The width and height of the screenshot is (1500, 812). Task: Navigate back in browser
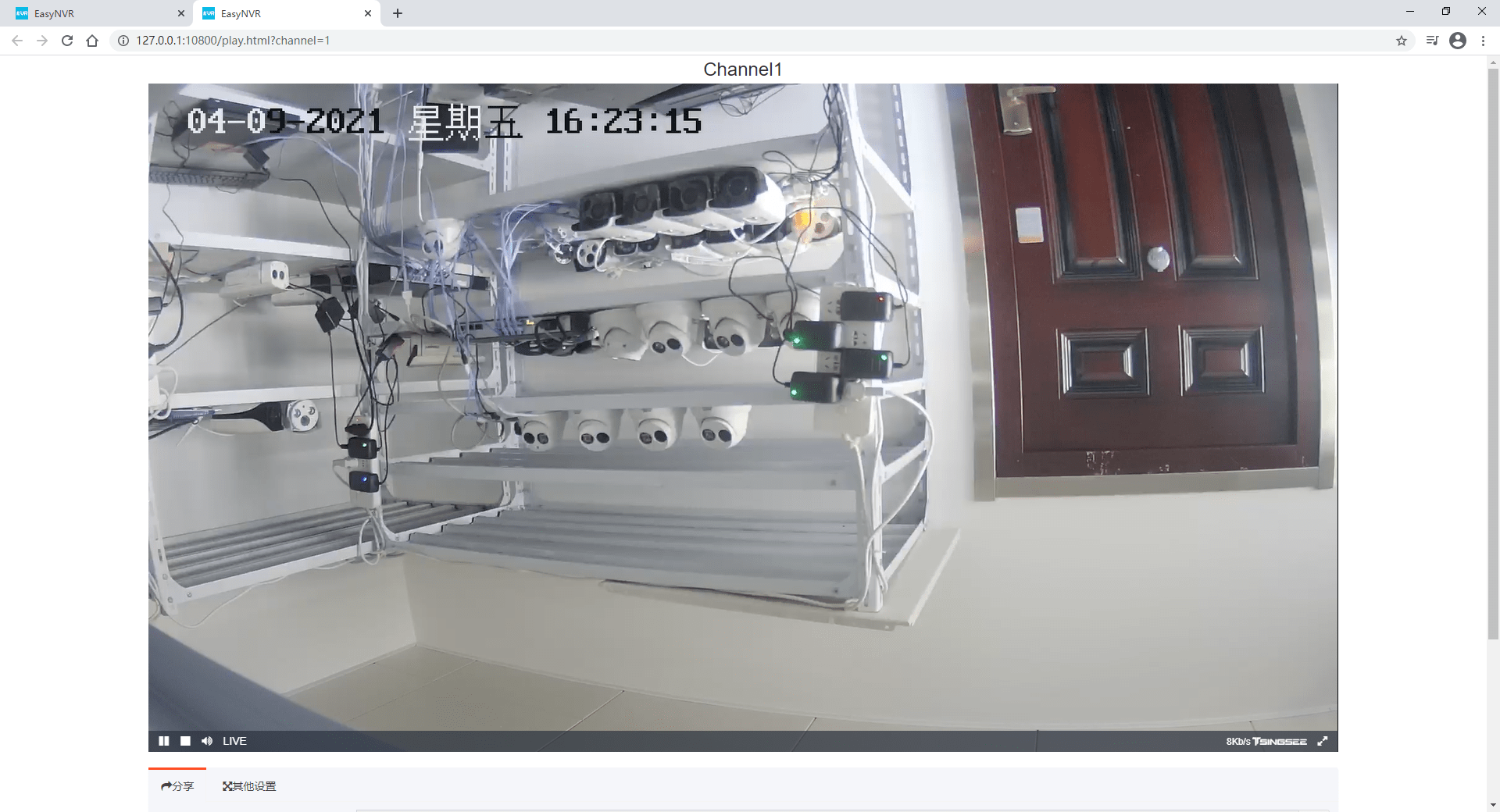click(17, 41)
